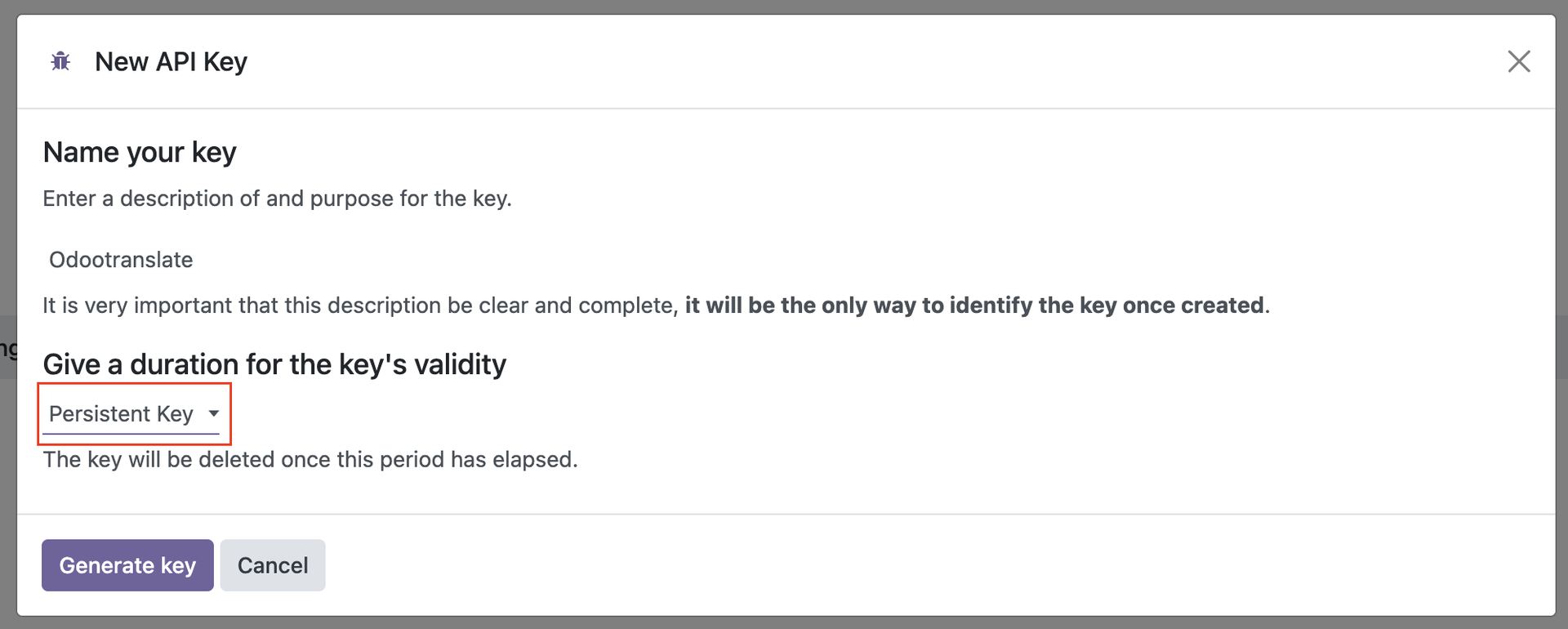This screenshot has height=629, width=1568.
Task: Click the "Name your key" heading
Action: pos(140,153)
